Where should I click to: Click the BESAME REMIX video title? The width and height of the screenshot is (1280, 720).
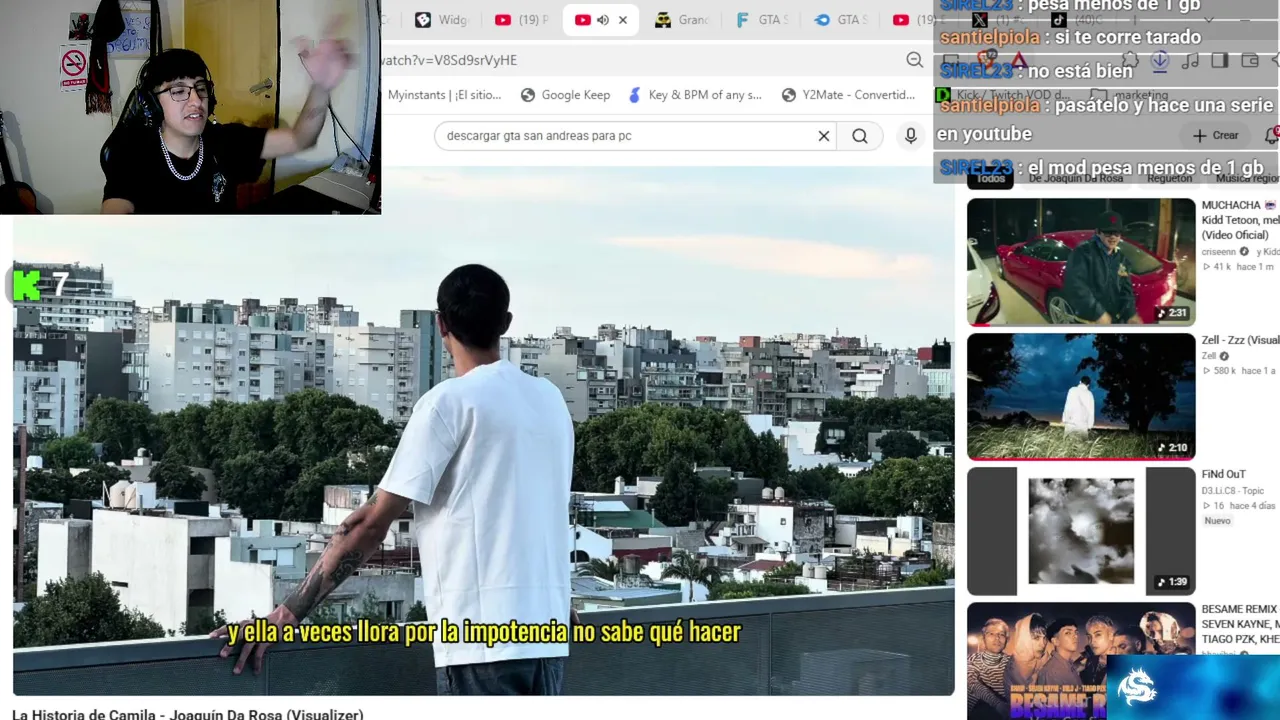click(1240, 624)
